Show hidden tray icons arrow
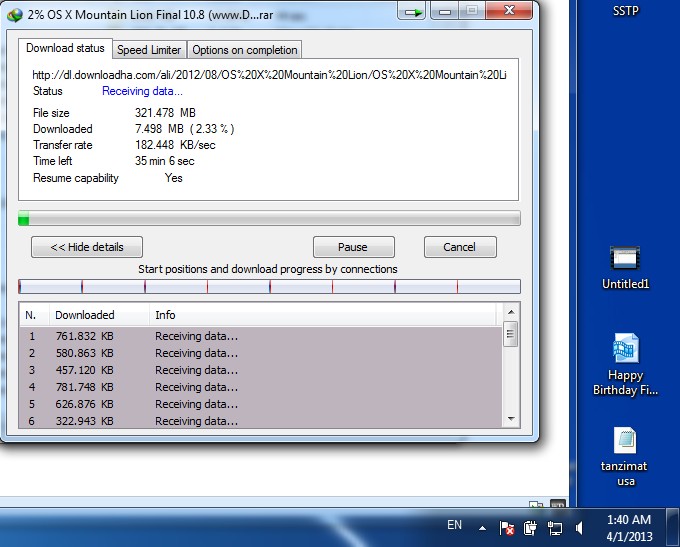The width and height of the screenshot is (680, 547). pyautogui.click(x=482, y=528)
